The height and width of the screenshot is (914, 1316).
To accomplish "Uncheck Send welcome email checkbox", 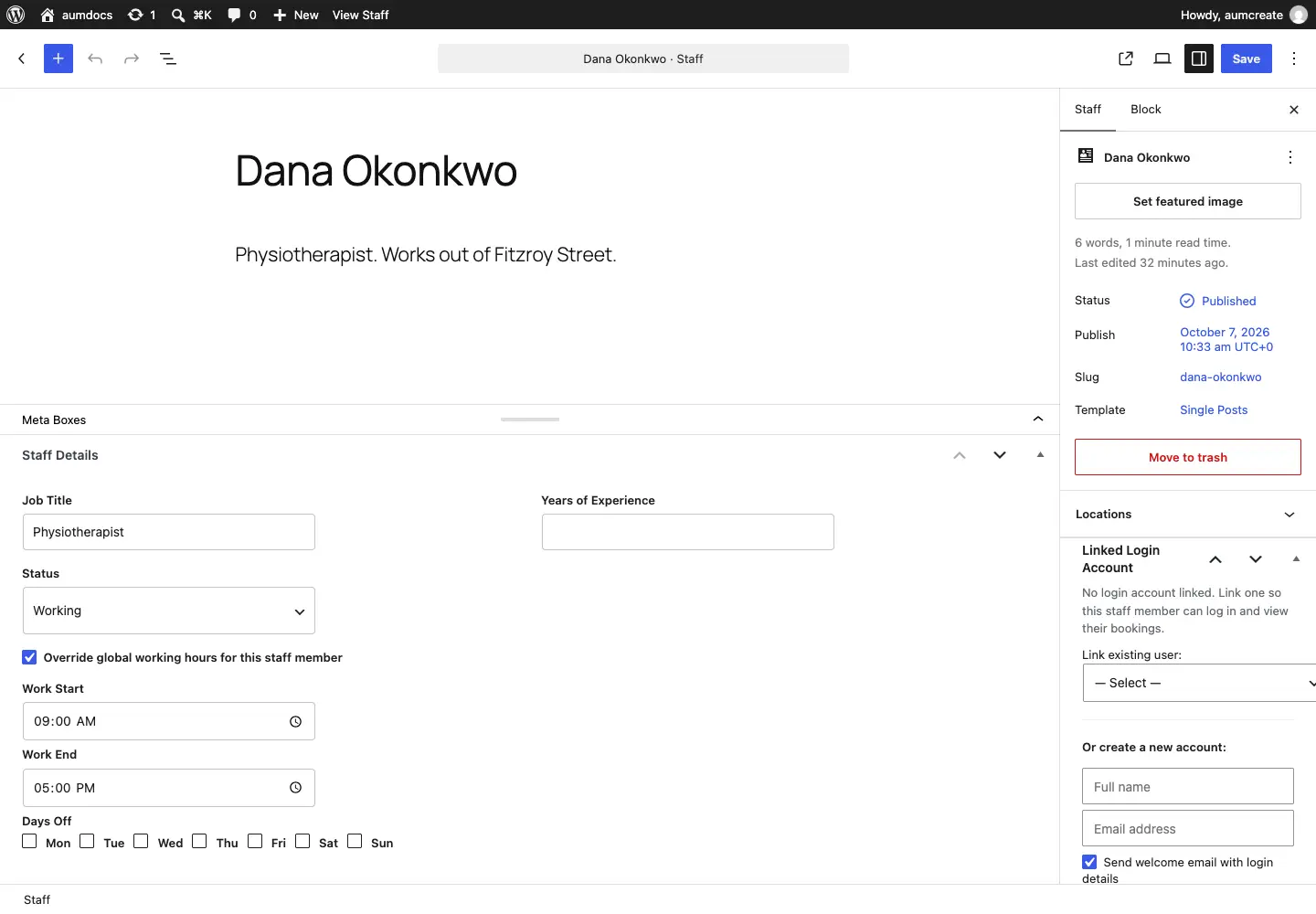I will [1089, 862].
